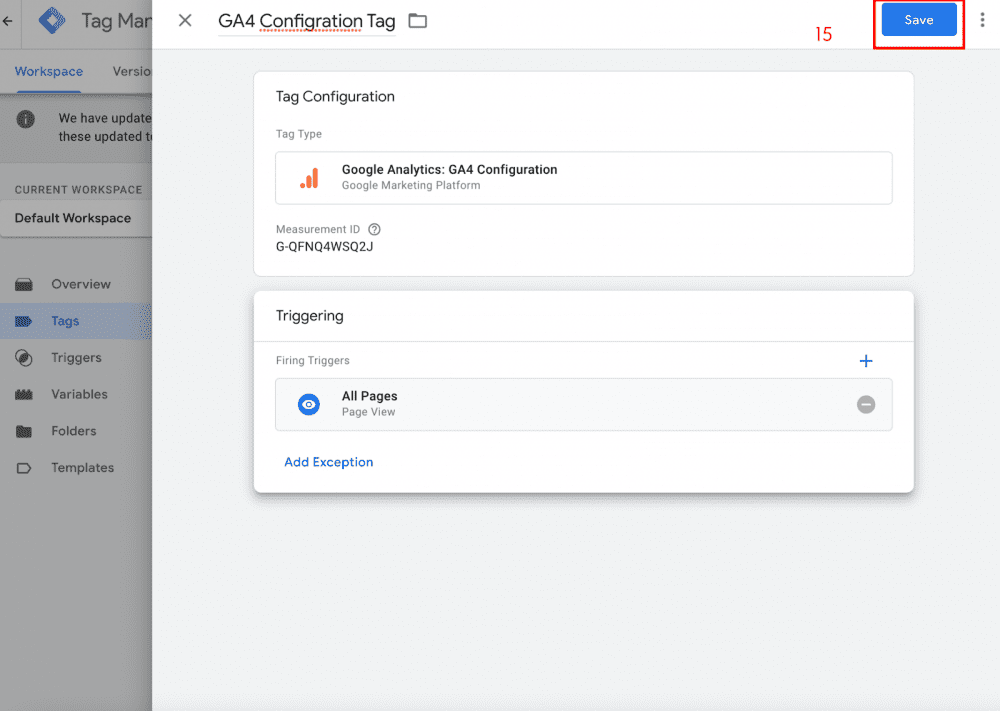Open Overview in the sidebar

(76, 284)
